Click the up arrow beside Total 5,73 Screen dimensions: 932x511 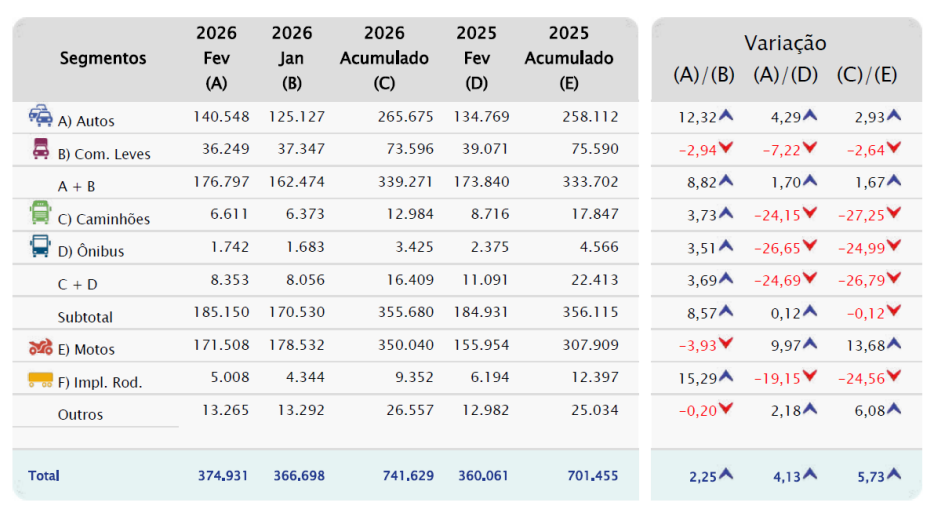coord(893,474)
